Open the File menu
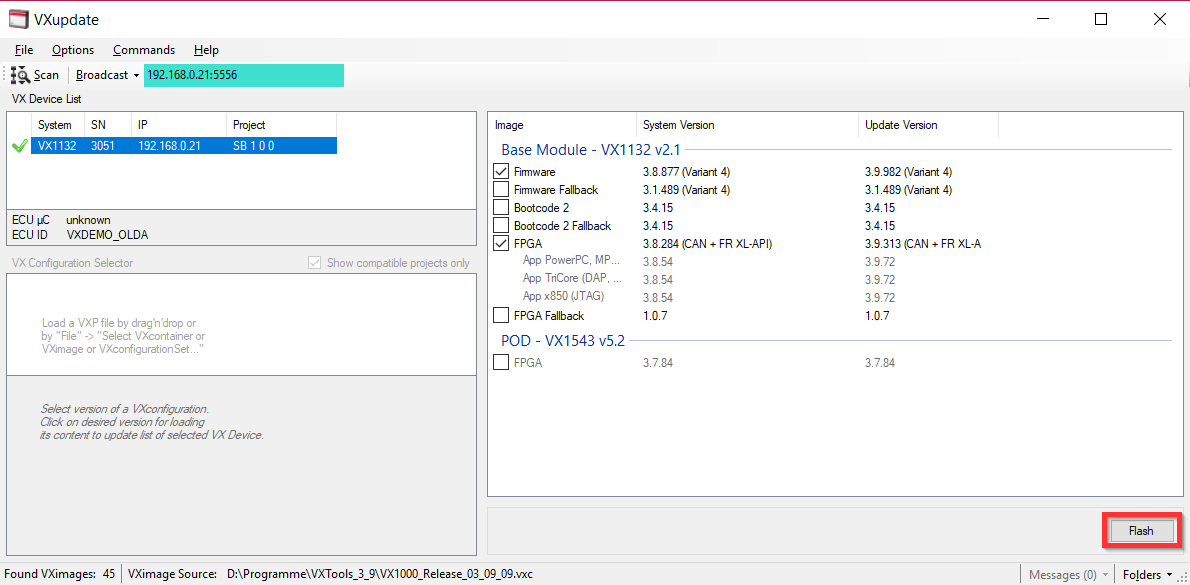 tap(24, 50)
